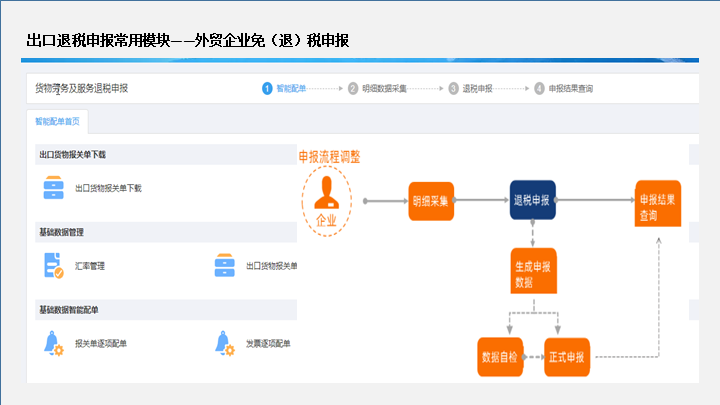Select step 2 circle 明细数据采集
This screenshot has height=405, width=720.
pyautogui.click(x=353, y=88)
